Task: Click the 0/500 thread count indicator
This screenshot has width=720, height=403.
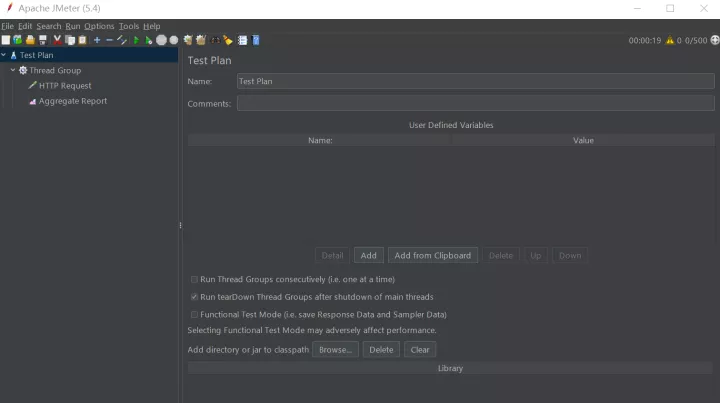Action: (696, 40)
